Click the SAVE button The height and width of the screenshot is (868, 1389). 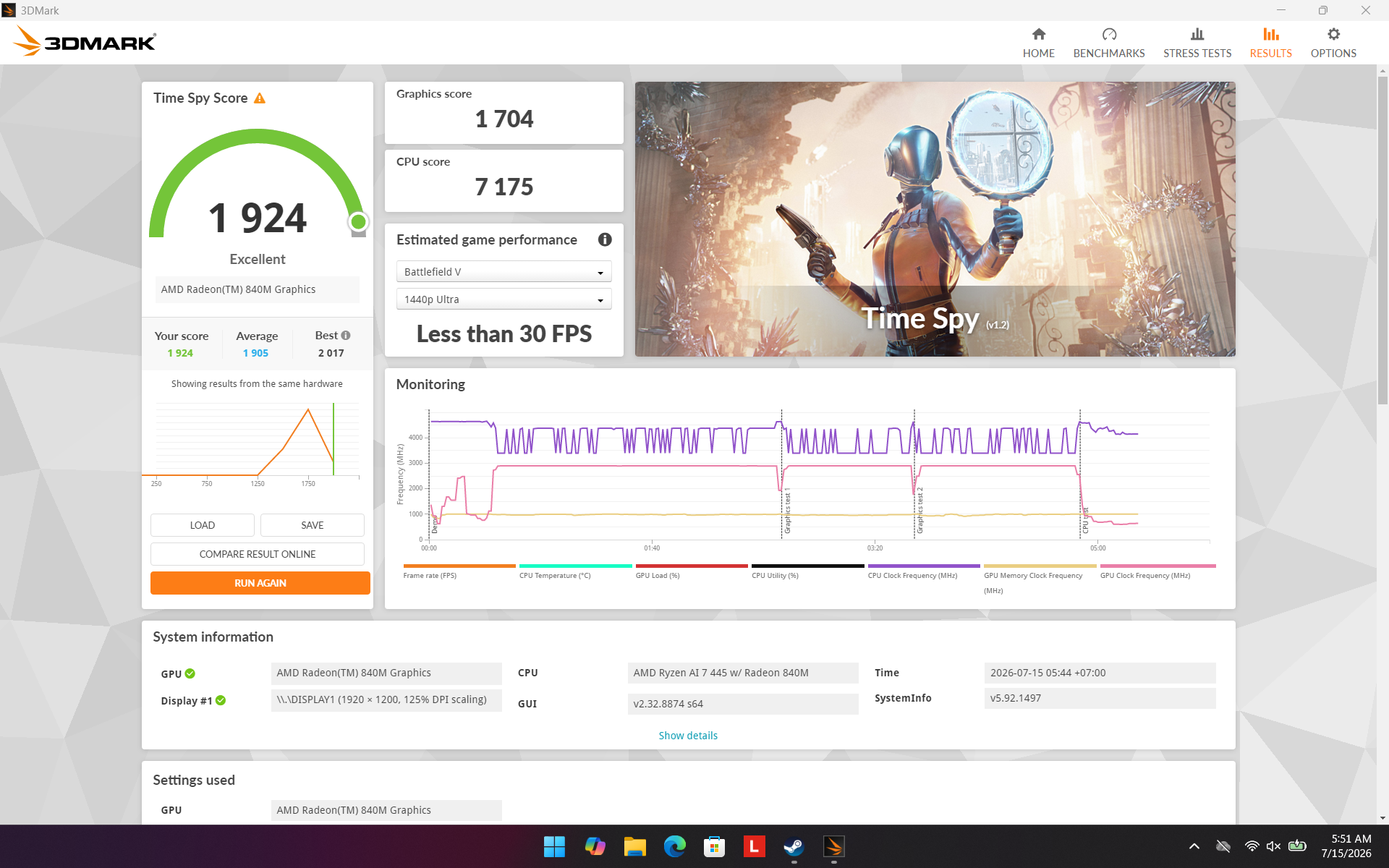pos(313,525)
